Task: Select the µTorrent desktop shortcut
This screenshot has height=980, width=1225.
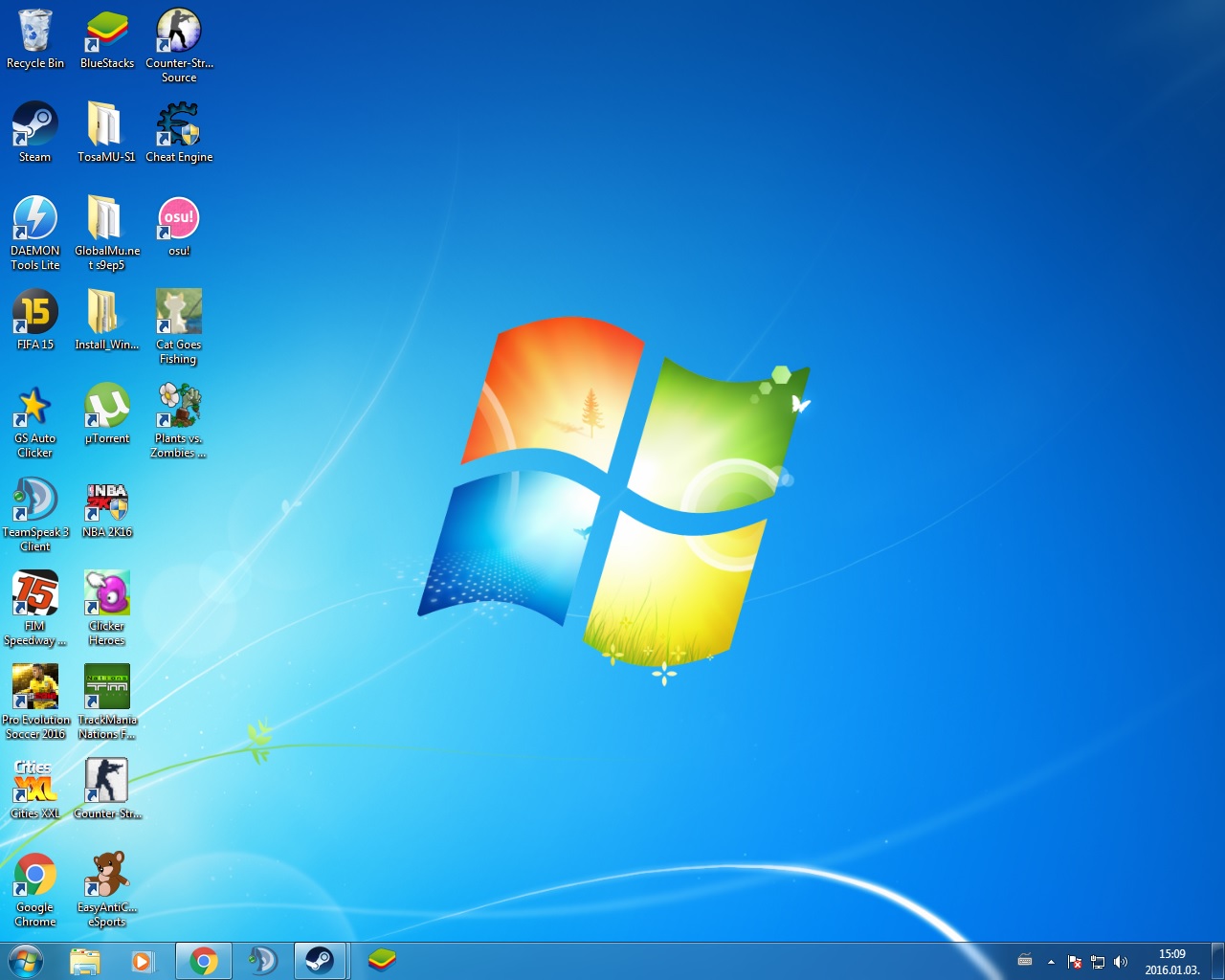Action: point(107,414)
